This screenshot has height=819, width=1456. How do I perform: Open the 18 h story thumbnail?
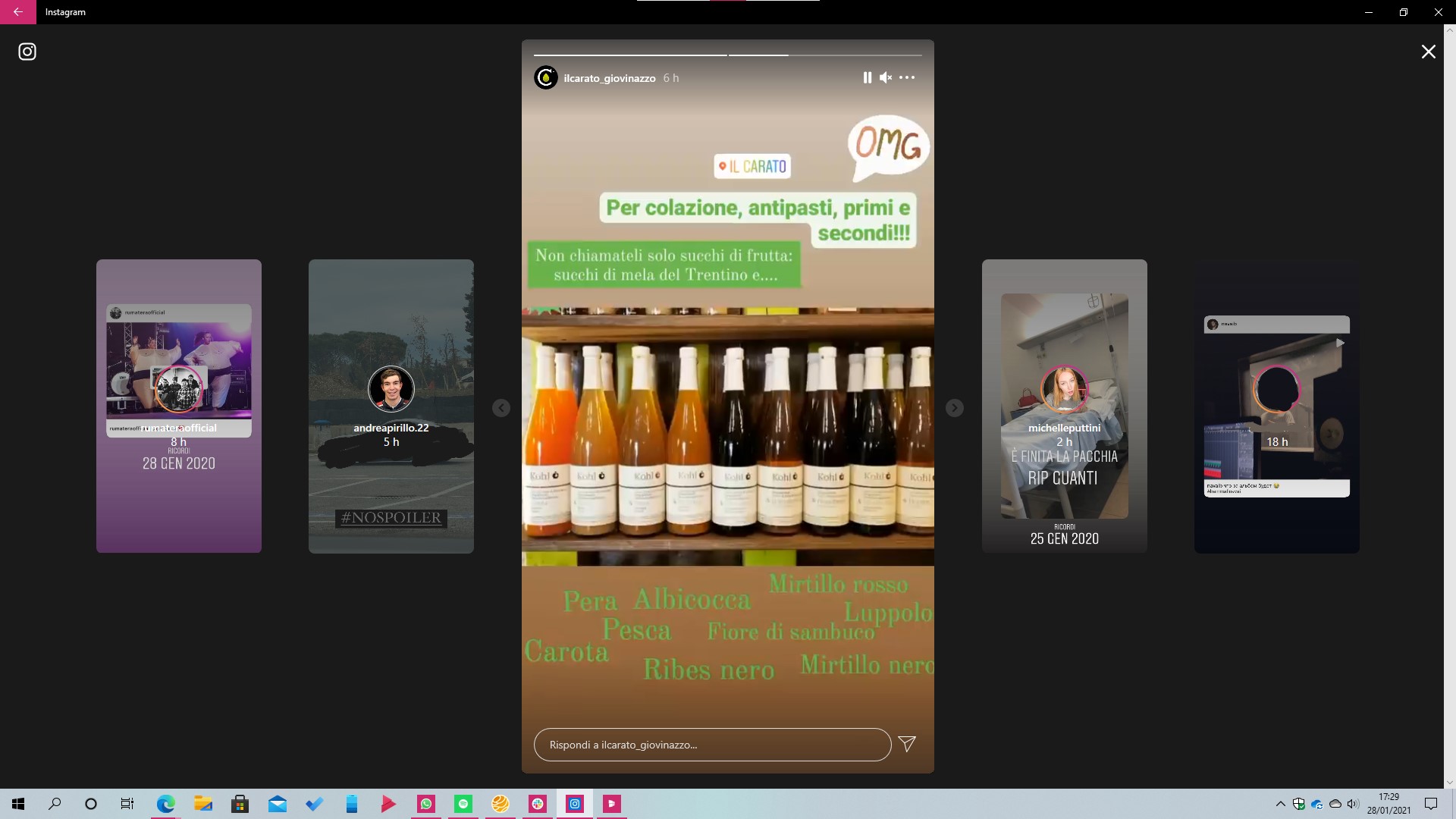(x=1277, y=406)
